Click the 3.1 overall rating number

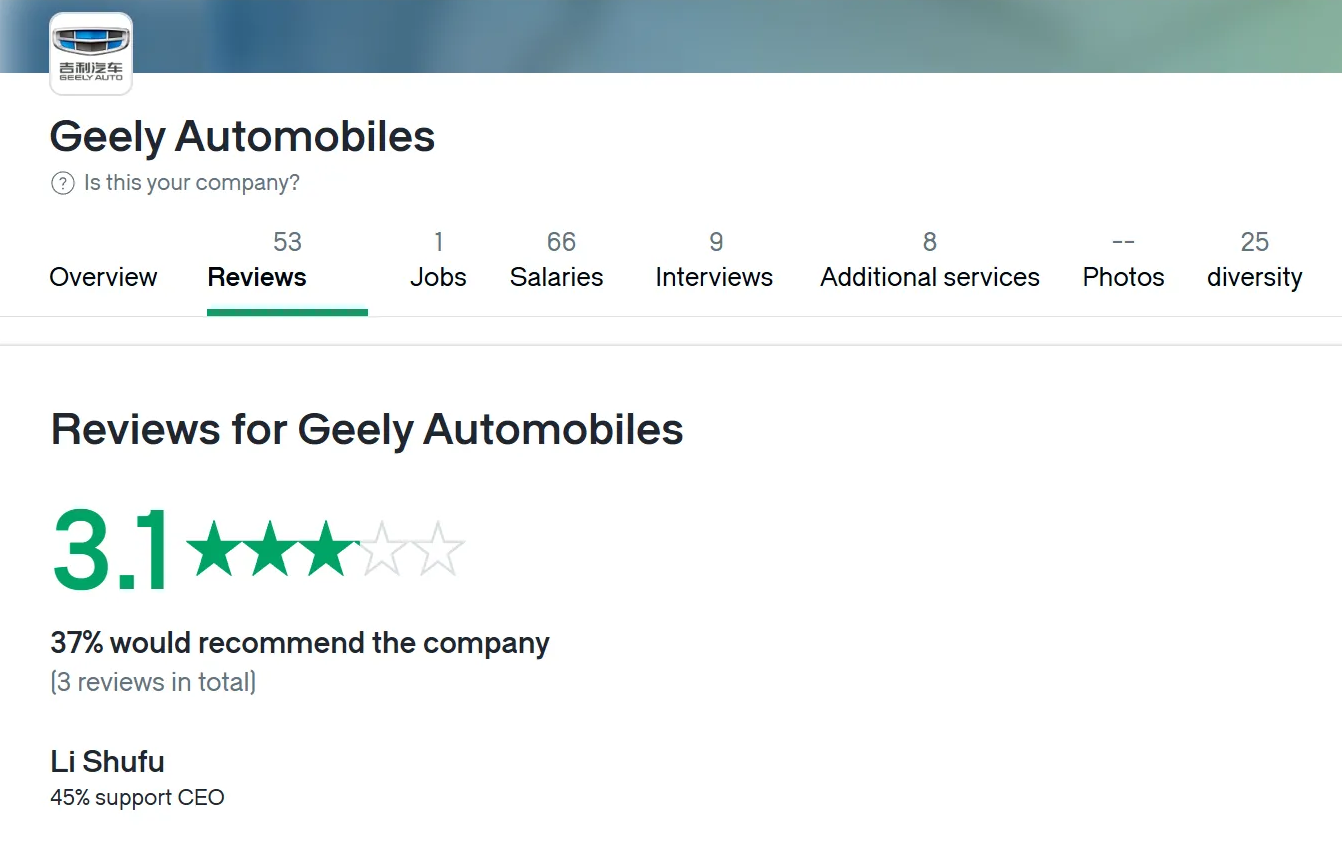[x=112, y=550]
